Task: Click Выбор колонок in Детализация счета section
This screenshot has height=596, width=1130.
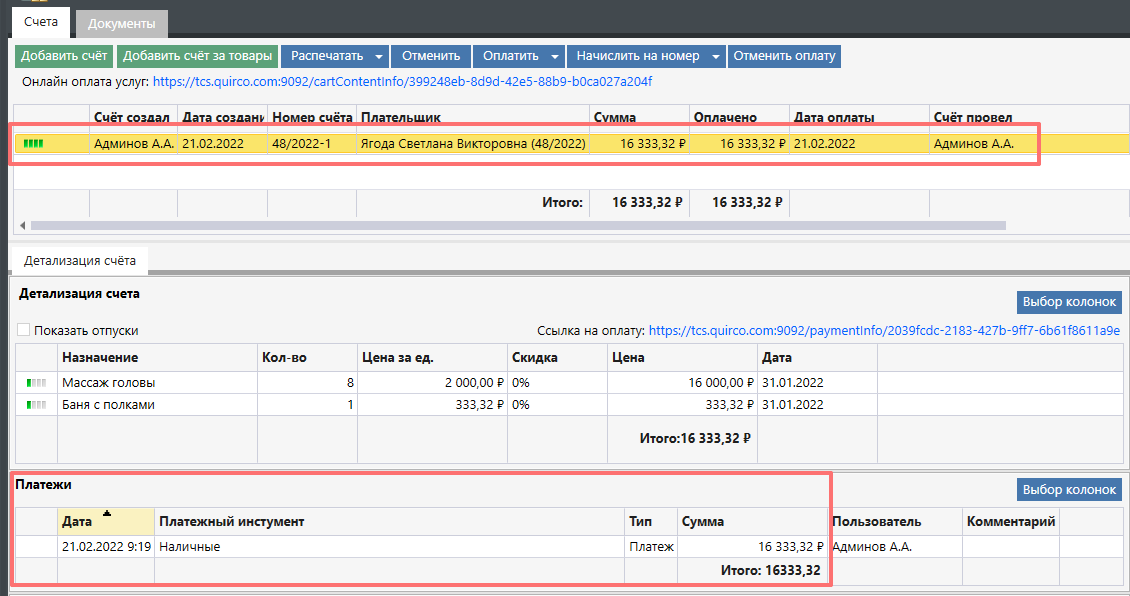Action: coord(1068,302)
